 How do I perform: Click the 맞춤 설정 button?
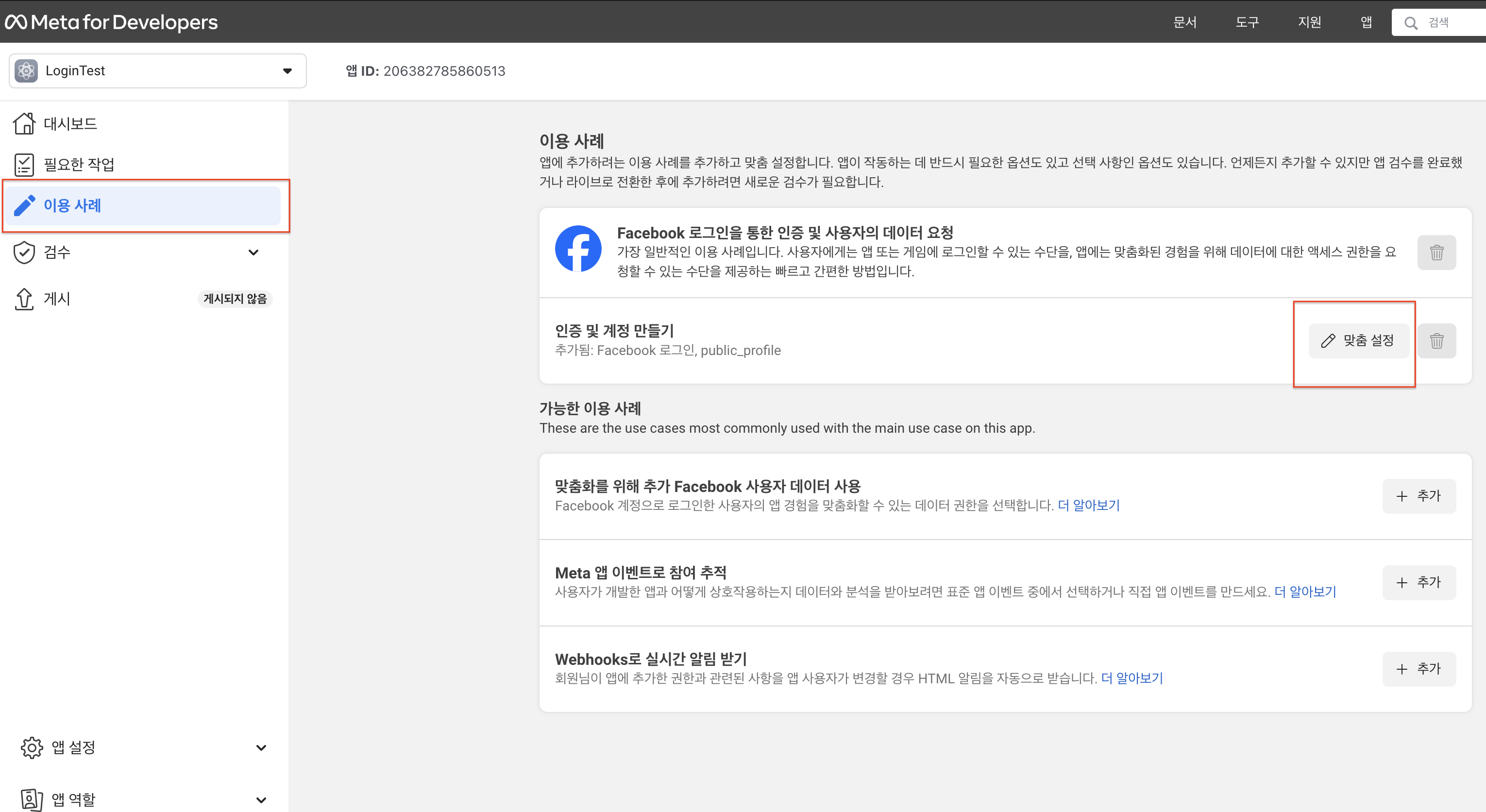pyautogui.click(x=1358, y=341)
